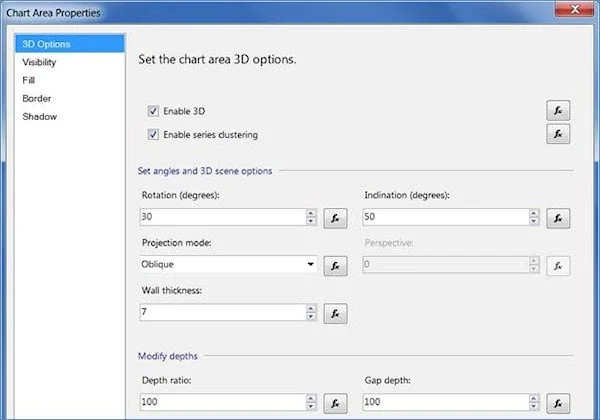The width and height of the screenshot is (600, 420).
Task: Open fx expression for Wall thickness
Action: [x=335, y=314]
